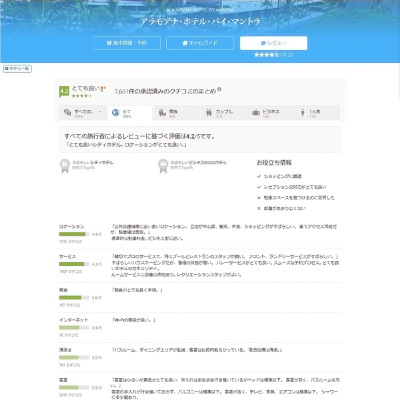Click the サービス rating bar
This screenshot has width=400, height=400.
click(74, 264)
